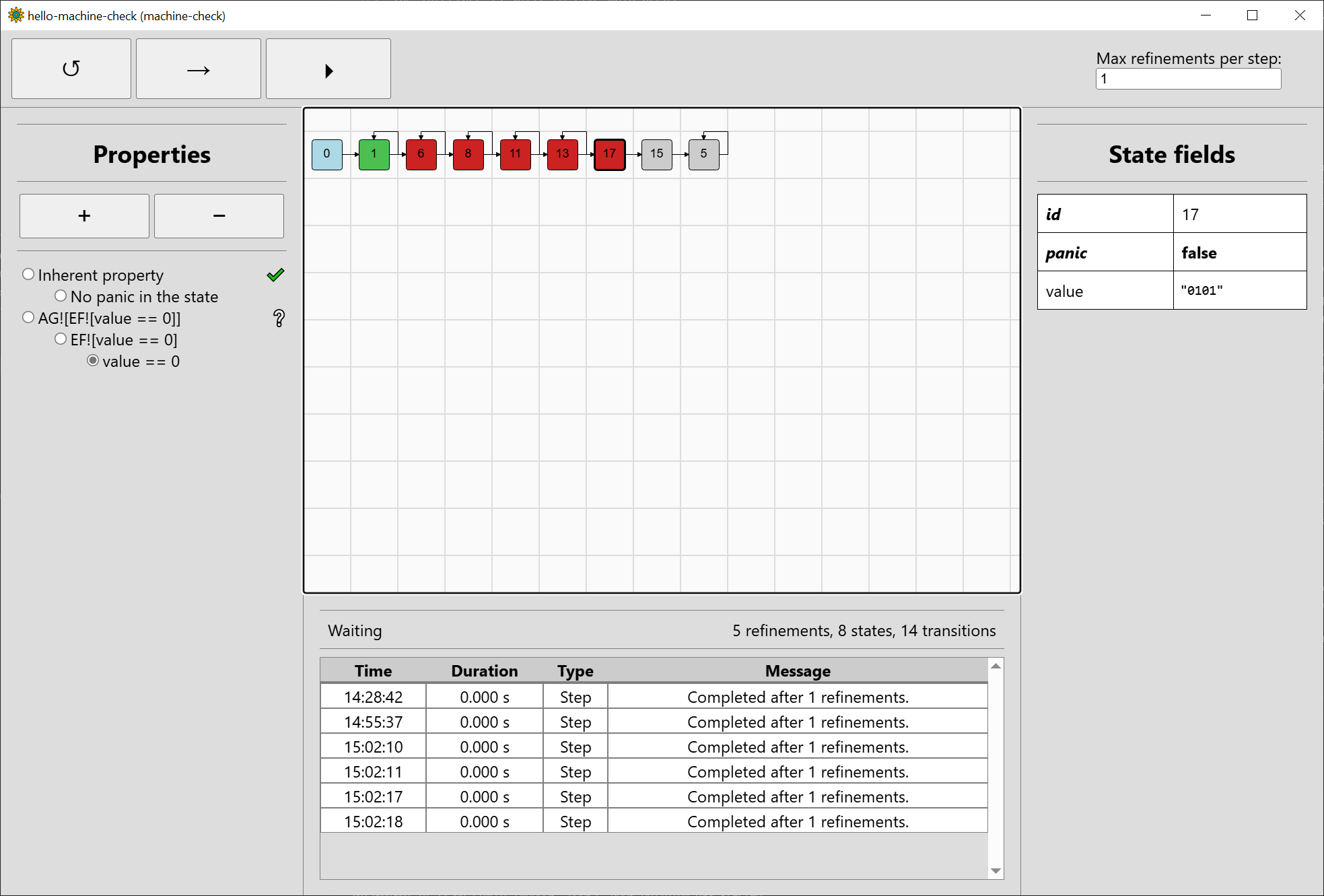The image size is (1324, 896).
Task: Select blue state node 0
Action: [327, 154]
